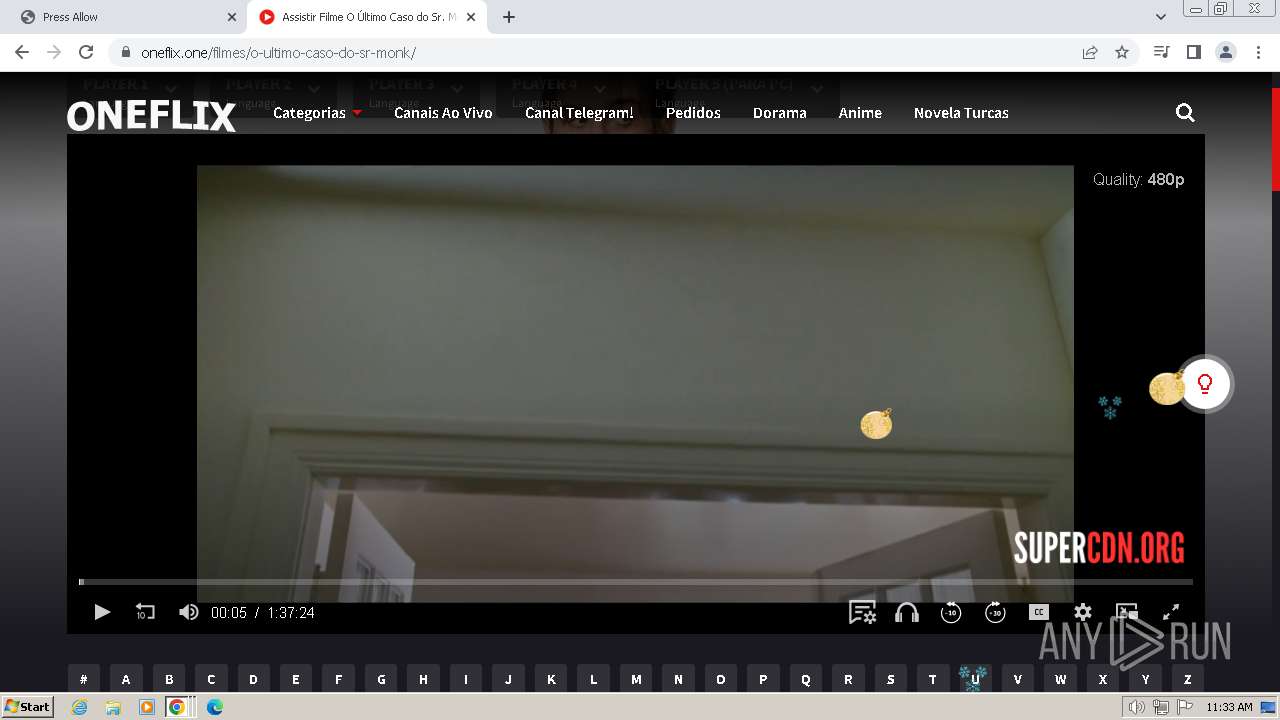Share this page icon
This screenshot has height=720, width=1280.
[1090, 52]
